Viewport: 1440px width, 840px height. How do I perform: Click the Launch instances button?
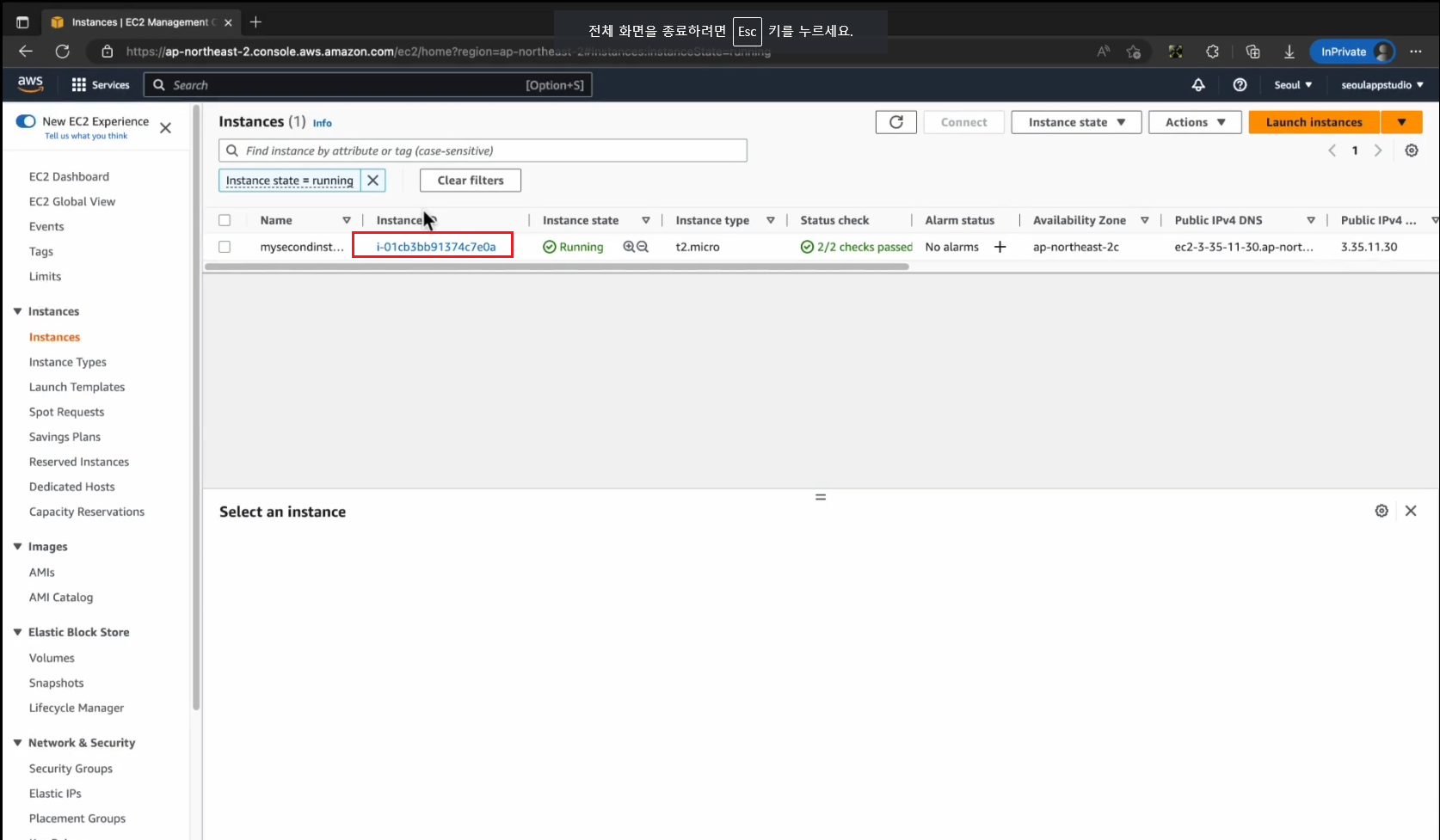(x=1314, y=122)
